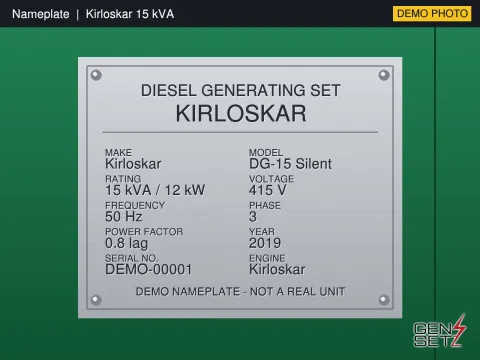480x360 pixels.
Task: Click the rating value '15 kVA / 12 kW'
Action: (x=155, y=190)
